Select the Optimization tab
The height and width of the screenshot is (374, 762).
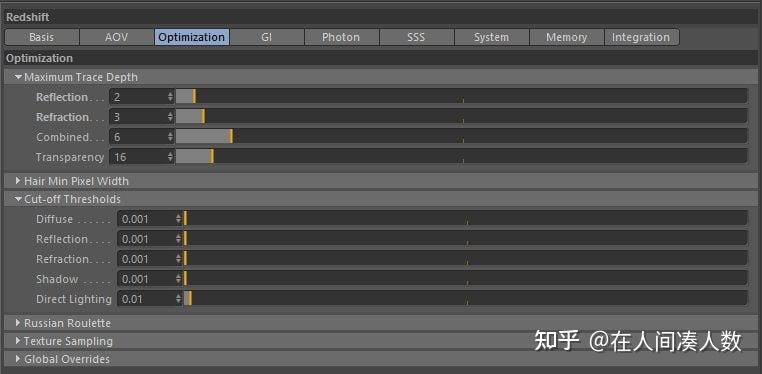tap(192, 37)
